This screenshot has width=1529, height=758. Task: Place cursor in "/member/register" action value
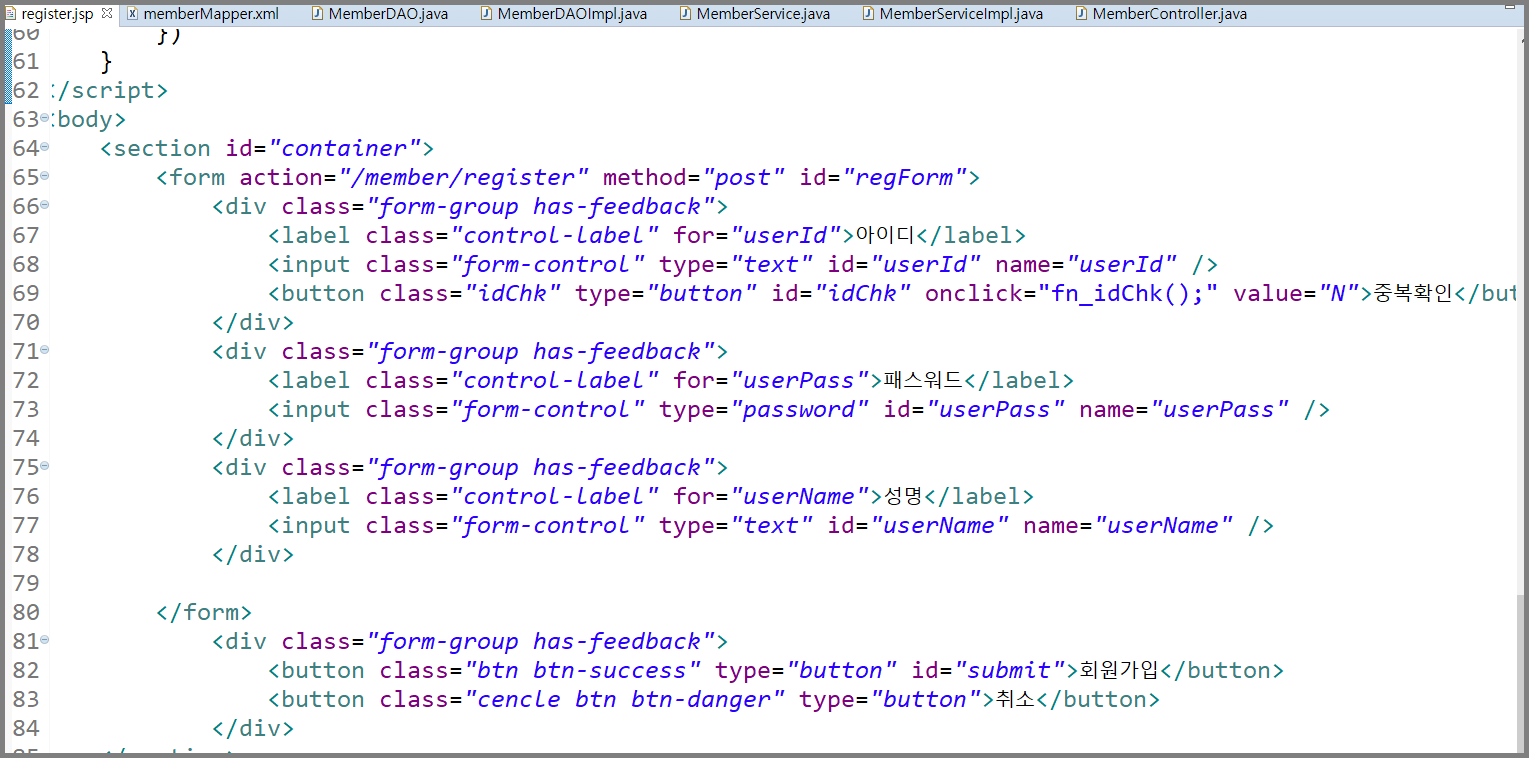[464, 178]
